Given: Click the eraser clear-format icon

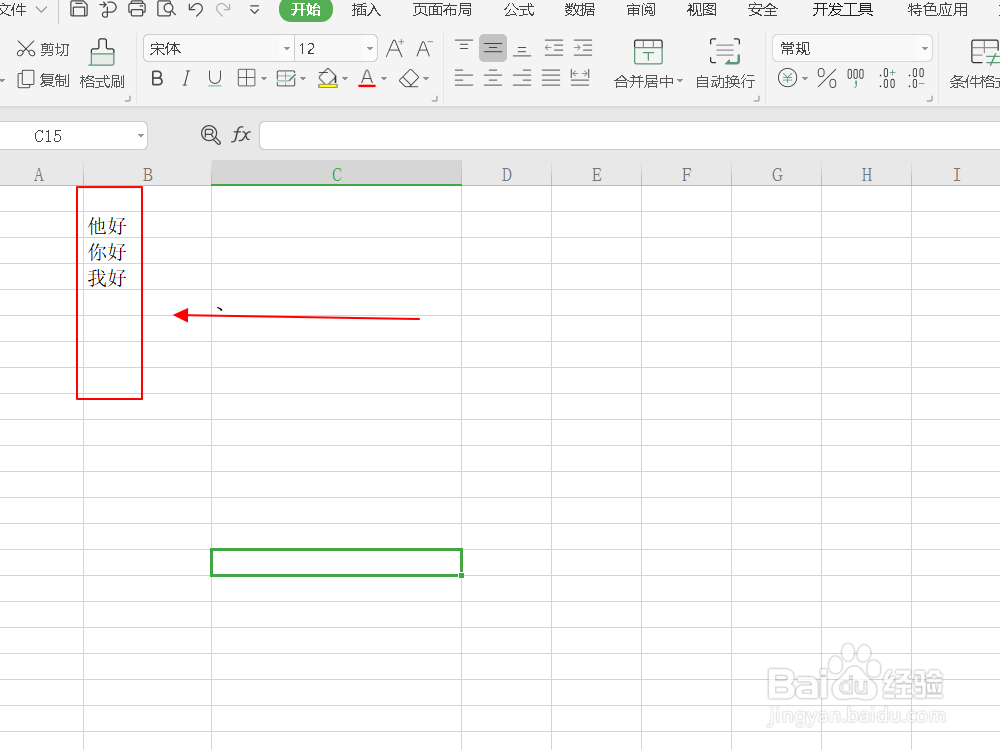Looking at the screenshot, I should 409,78.
